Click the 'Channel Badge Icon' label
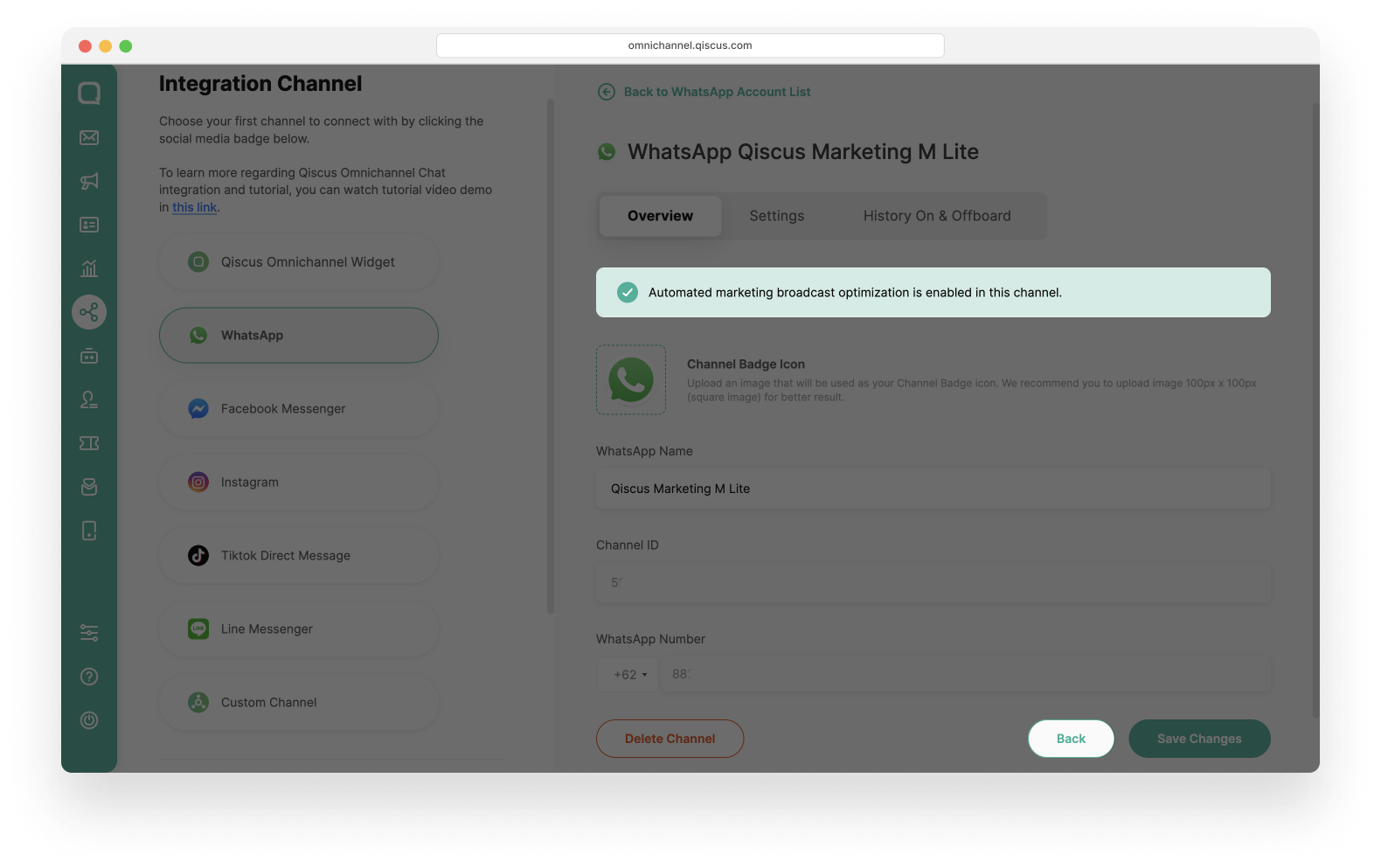1381x868 pixels. pyautogui.click(x=746, y=365)
